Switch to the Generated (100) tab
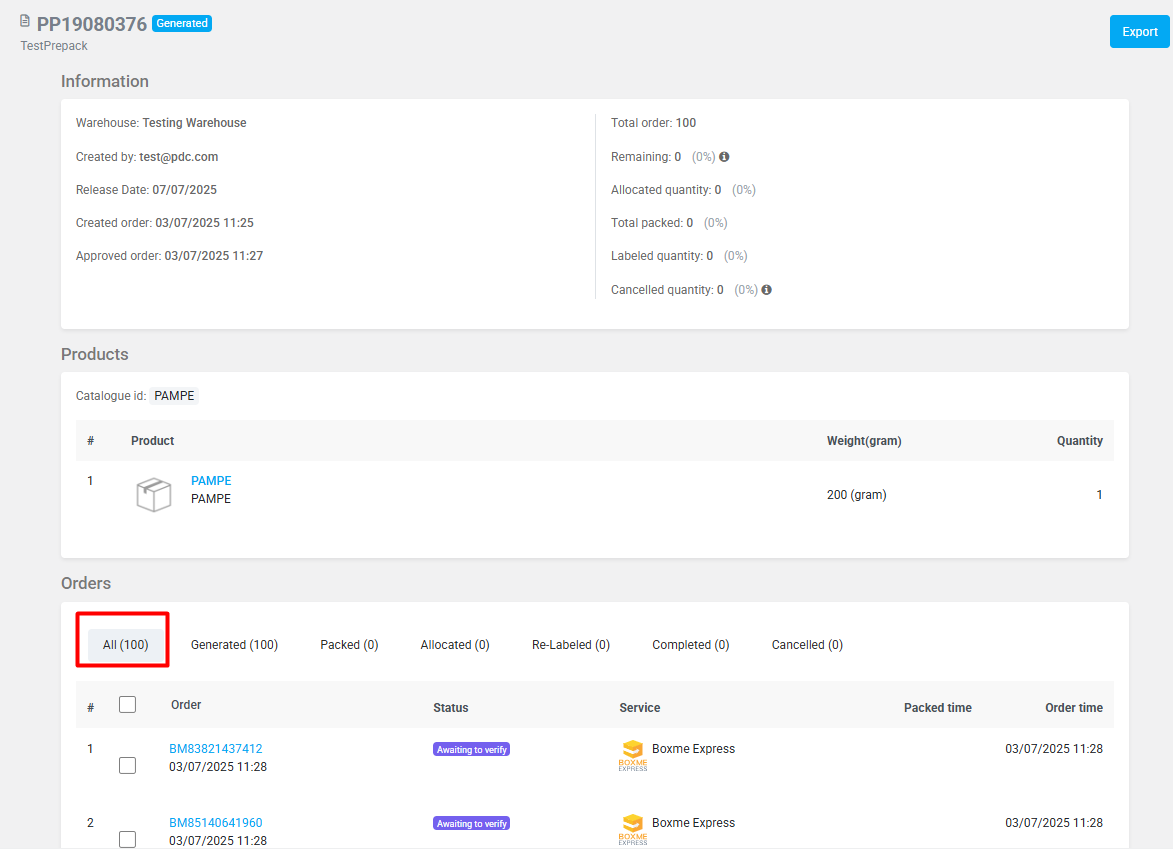Screen dimensions: 1173x857 (x=234, y=645)
